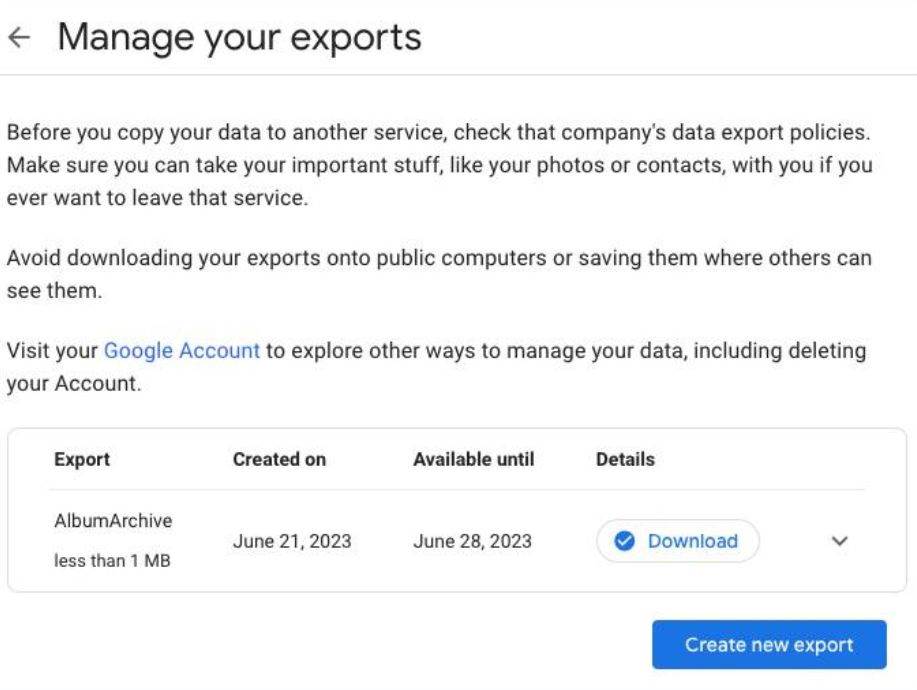
Task: Create a new export
Action: (768, 645)
